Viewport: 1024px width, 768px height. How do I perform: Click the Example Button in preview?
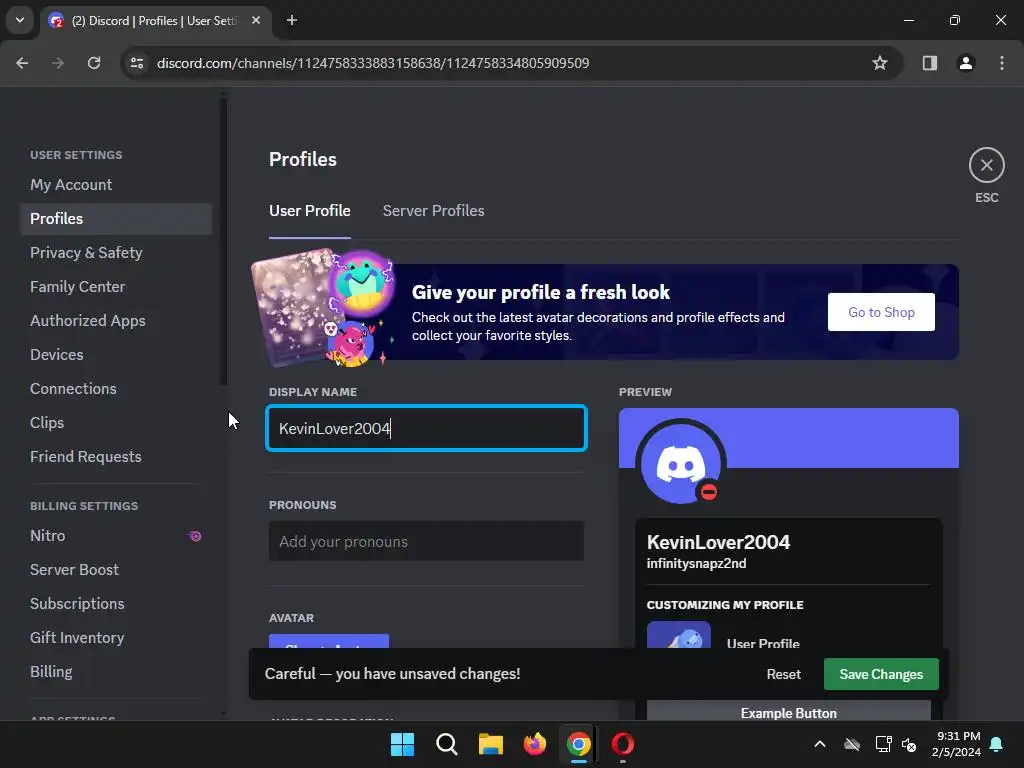(x=788, y=712)
